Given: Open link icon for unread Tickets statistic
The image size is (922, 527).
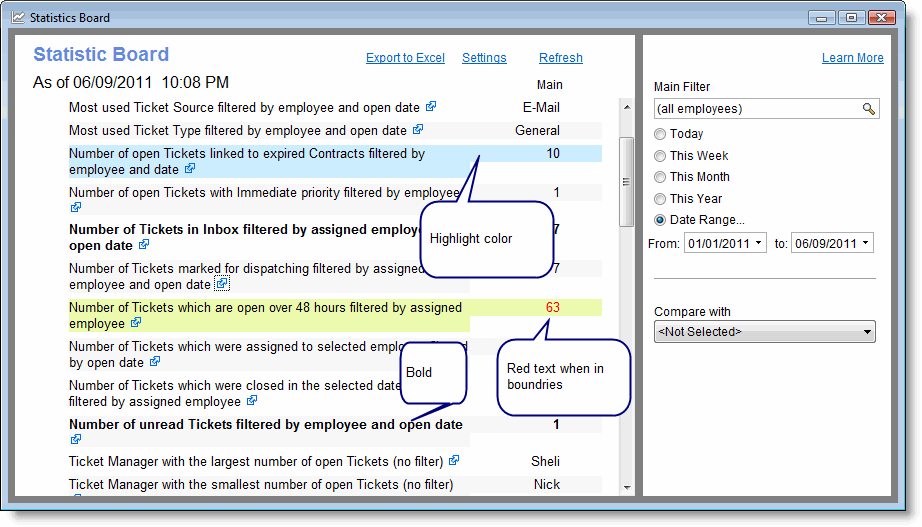Looking at the screenshot, I should tap(76, 439).
